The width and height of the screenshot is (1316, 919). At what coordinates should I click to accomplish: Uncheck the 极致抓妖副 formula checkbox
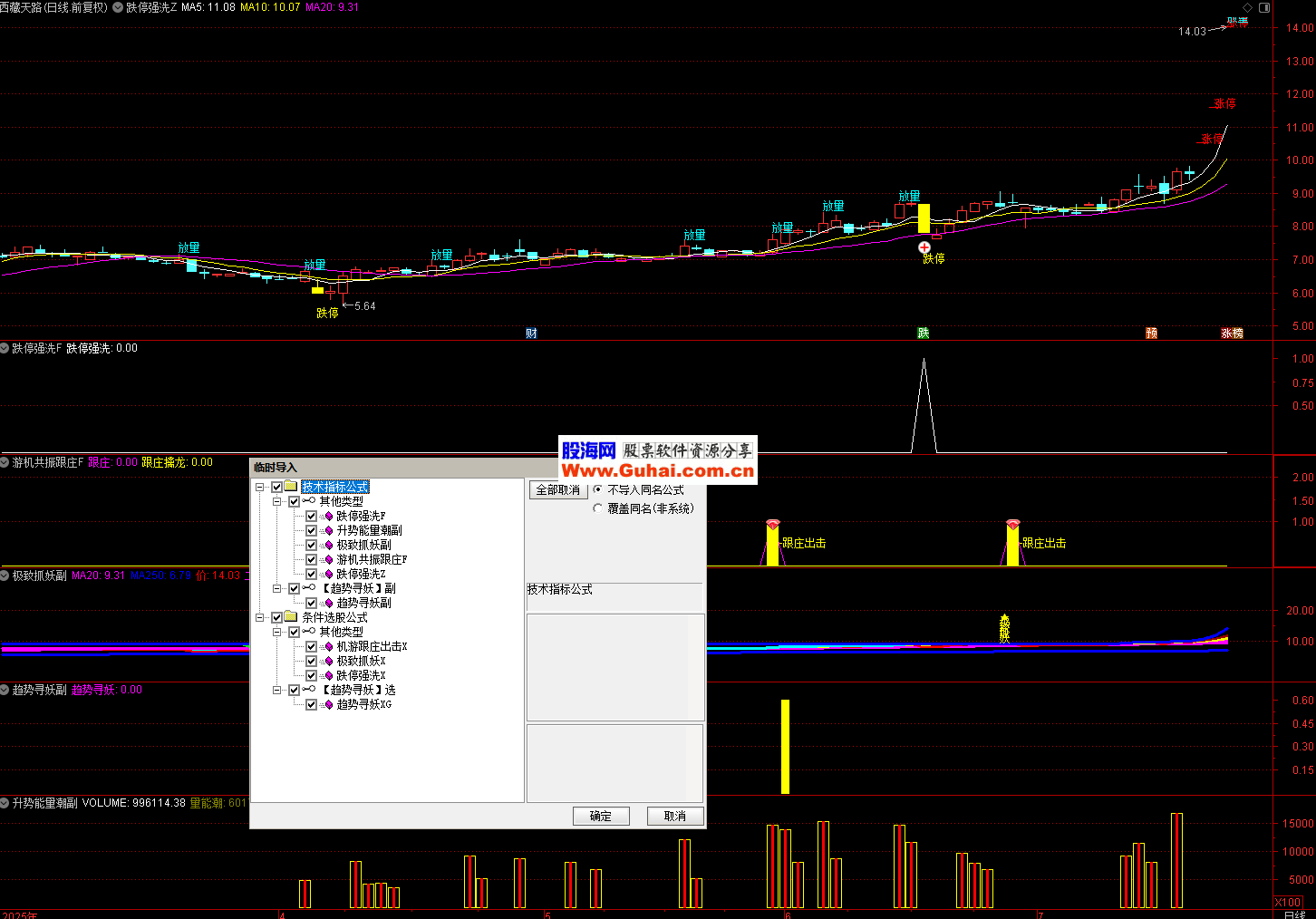point(311,545)
